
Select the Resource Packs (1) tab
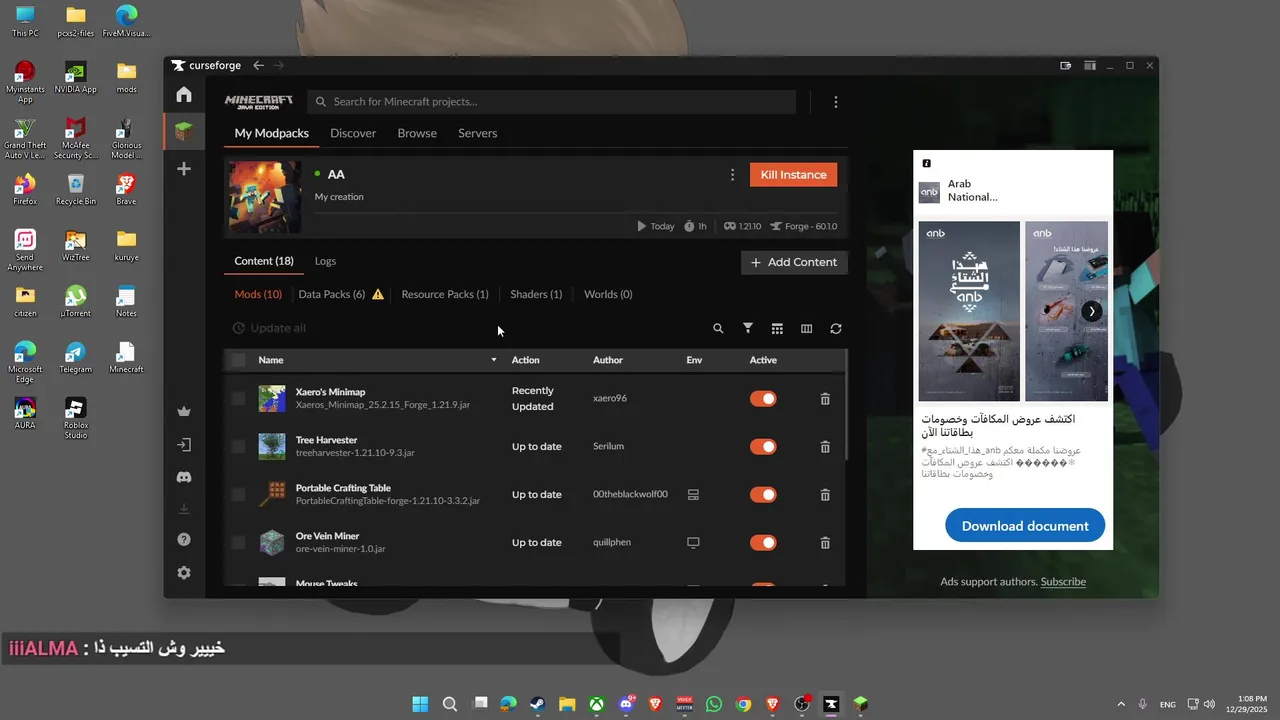(x=445, y=294)
